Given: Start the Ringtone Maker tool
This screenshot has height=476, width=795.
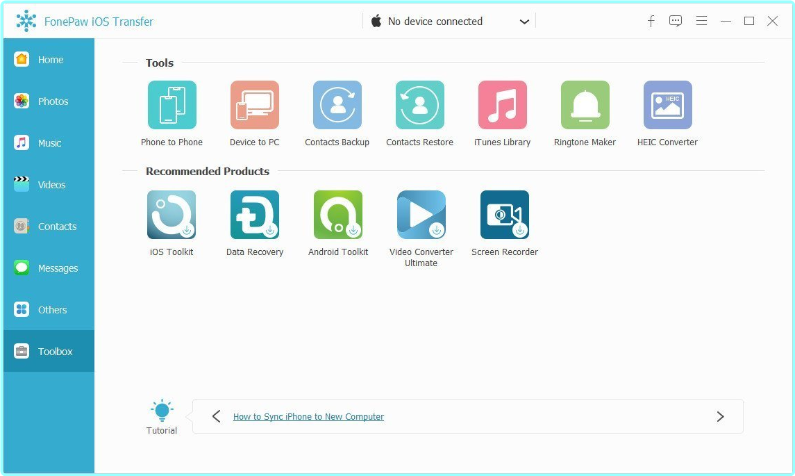Looking at the screenshot, I should [x=585, y=105].
